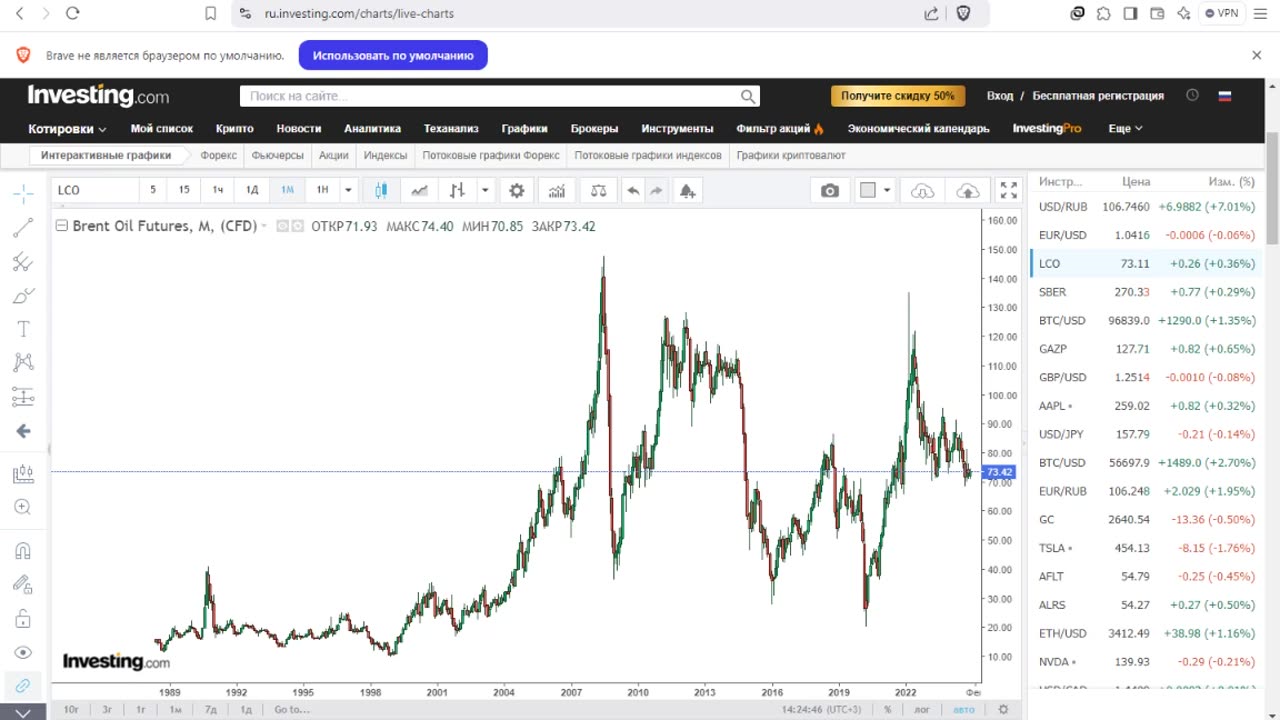1280x720 pixels.
Task: Toggle lock all drawing tools
Action: pos(23,618)
